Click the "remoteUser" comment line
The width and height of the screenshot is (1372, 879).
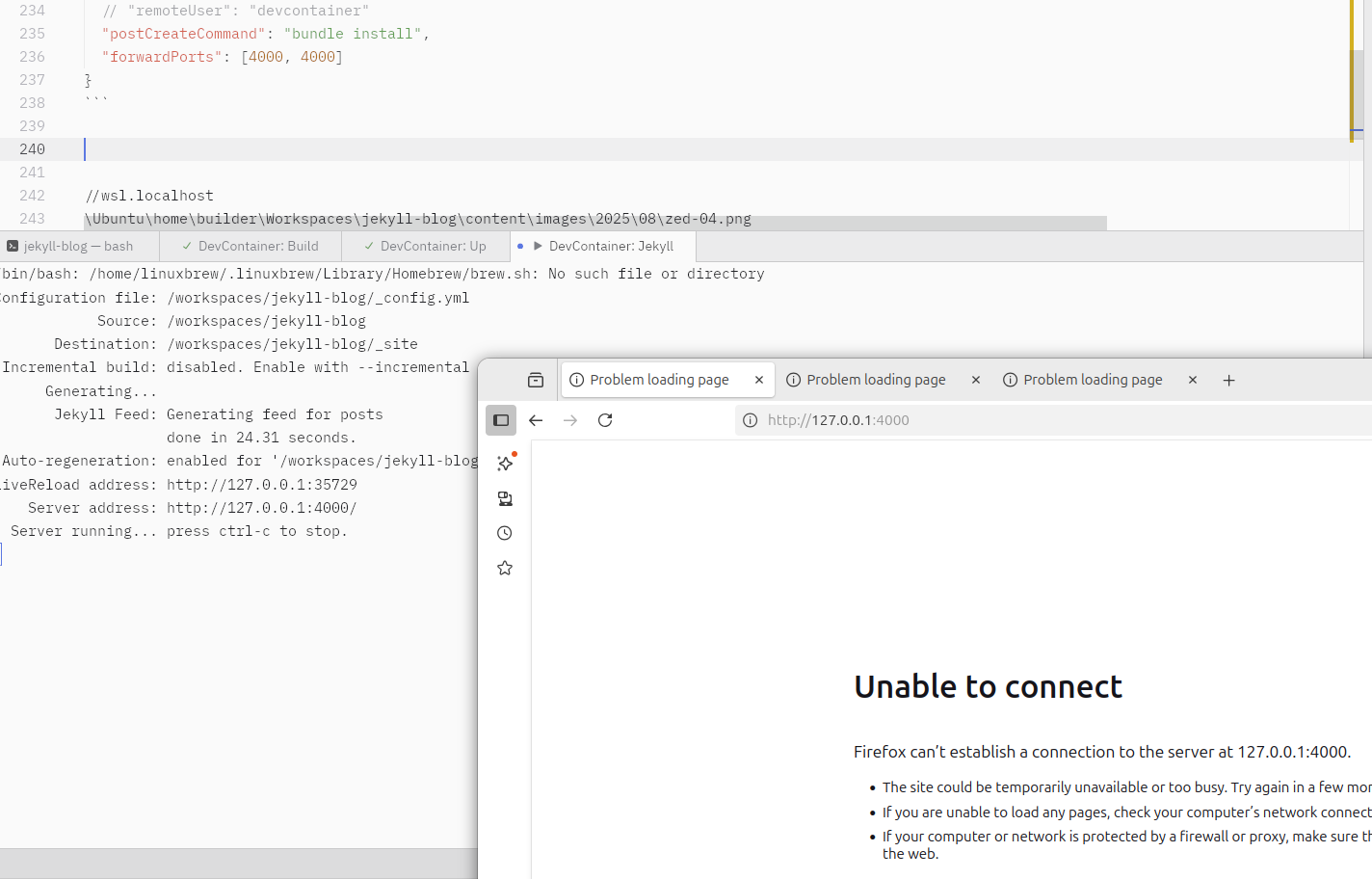click(x=236, y=11)
